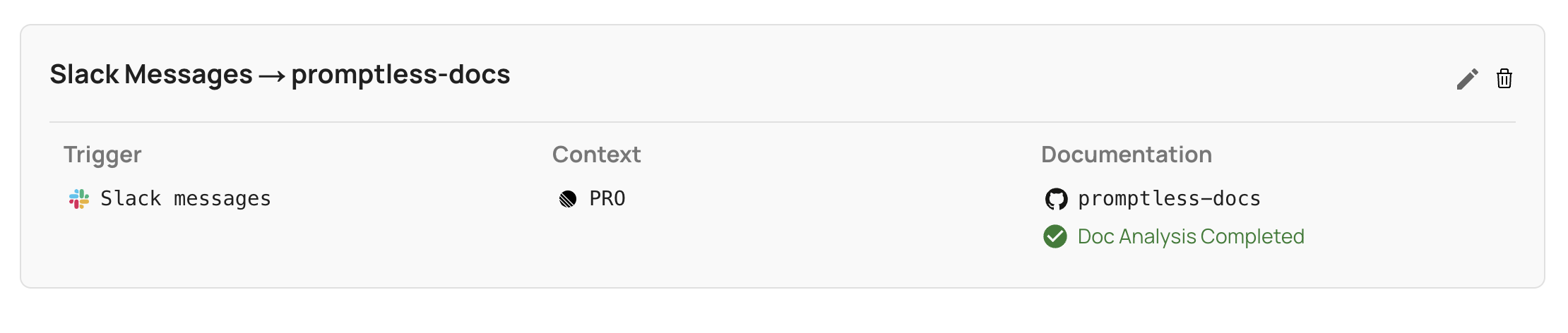Click the Slack logo icon
This screenshot has width=1568, height=333.
[x=79, y=199]
